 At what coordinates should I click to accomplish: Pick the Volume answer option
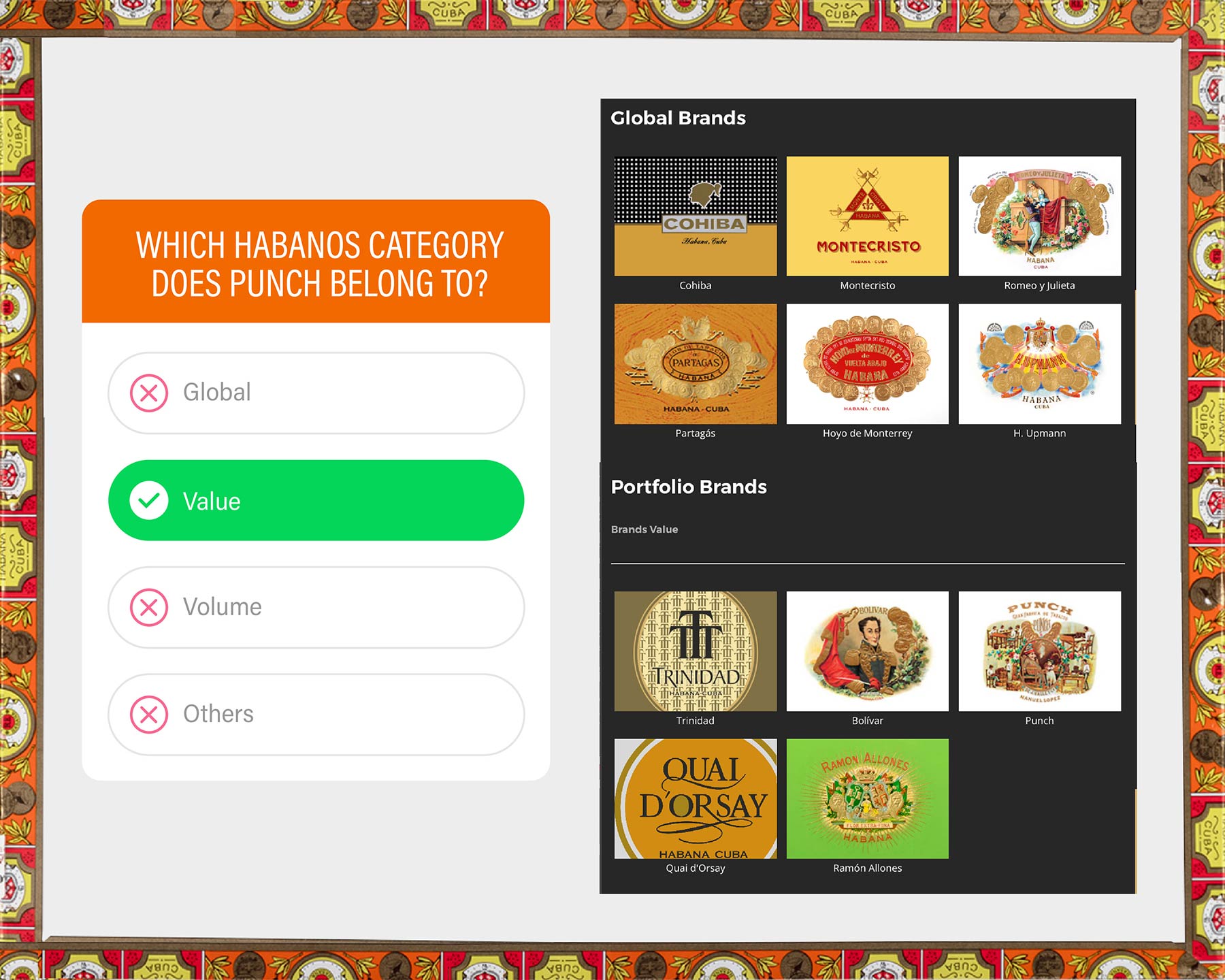pyautogui.click(x=316, y=607)
